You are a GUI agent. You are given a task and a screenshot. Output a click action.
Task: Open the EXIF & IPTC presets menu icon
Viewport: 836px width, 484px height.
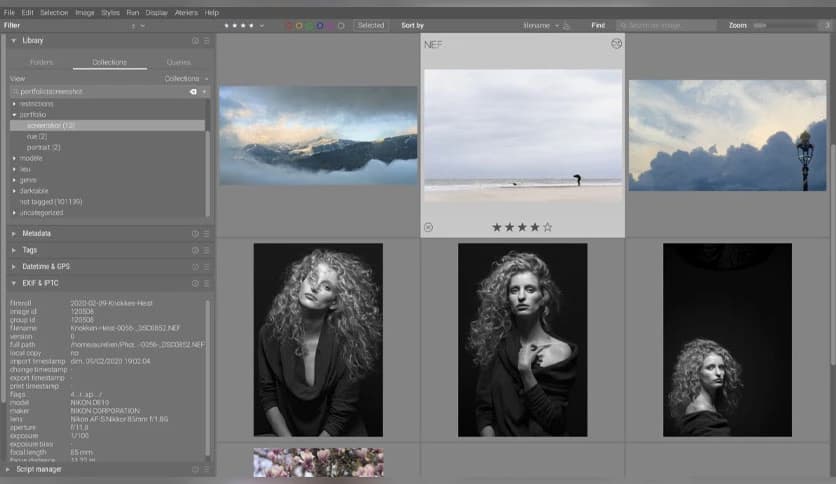pyautogui.click(x=207, y=284)
